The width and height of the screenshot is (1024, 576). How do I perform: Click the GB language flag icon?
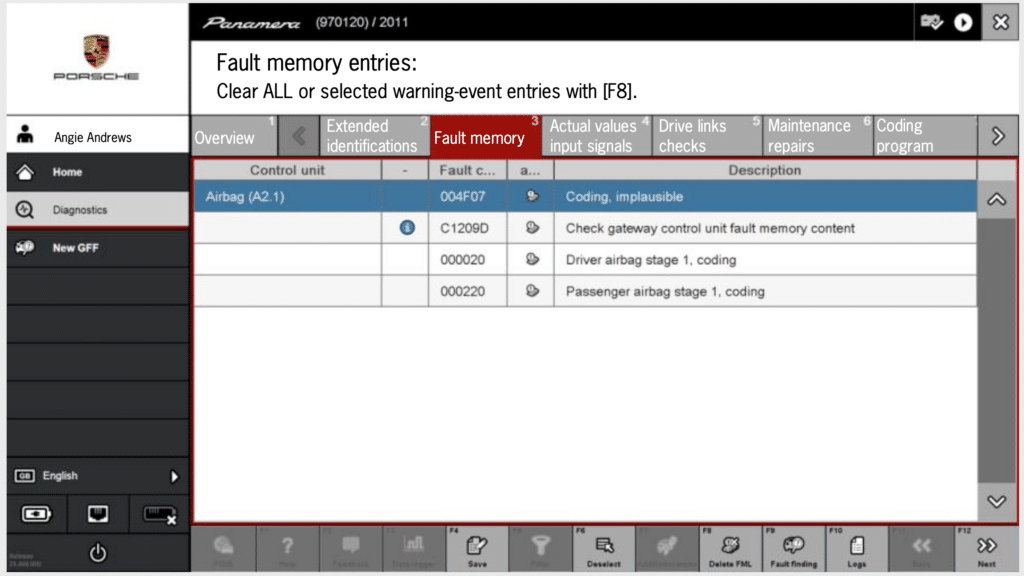tap(24, 475)
